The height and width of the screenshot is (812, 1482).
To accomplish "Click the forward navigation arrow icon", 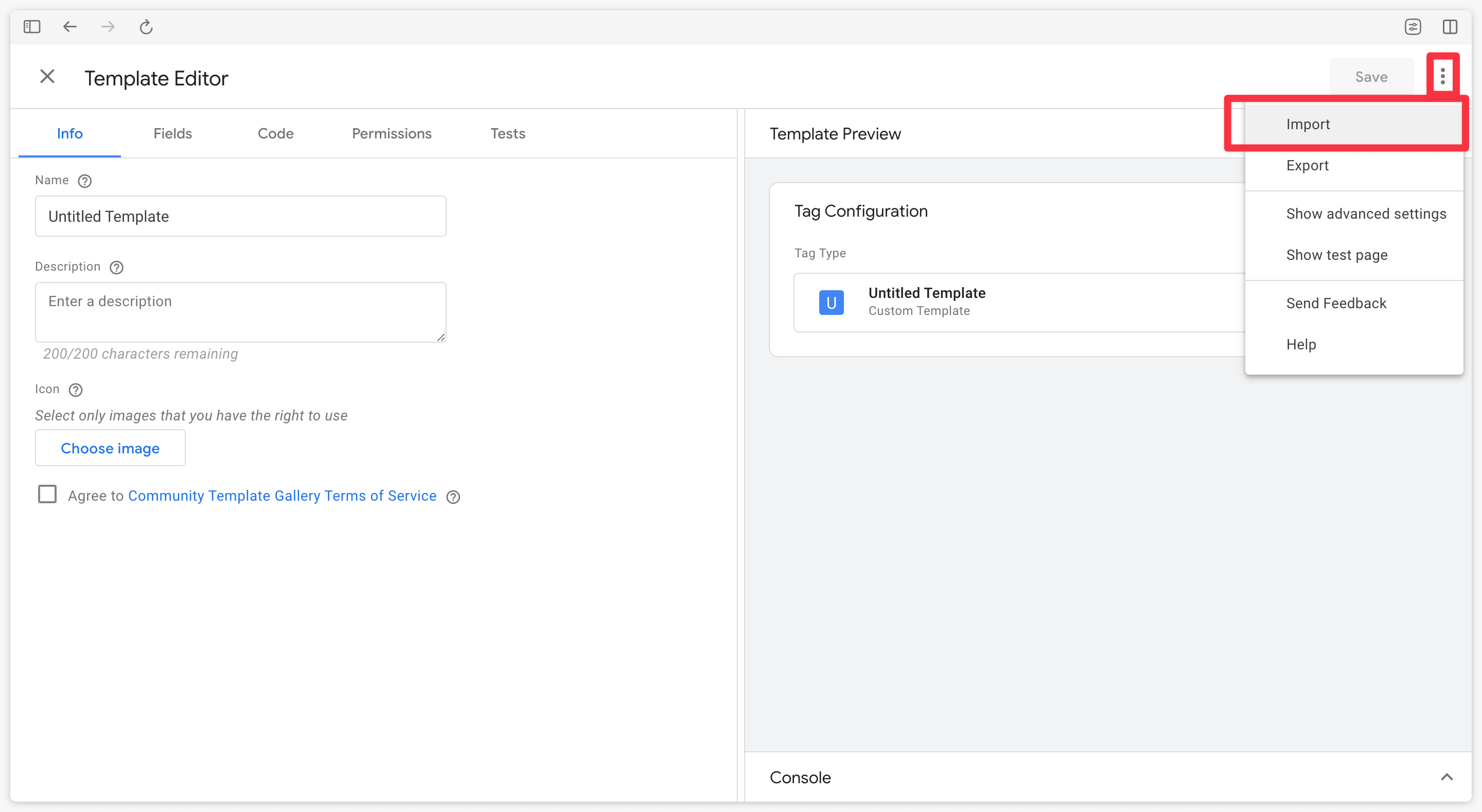I will (x=108, y=26).
